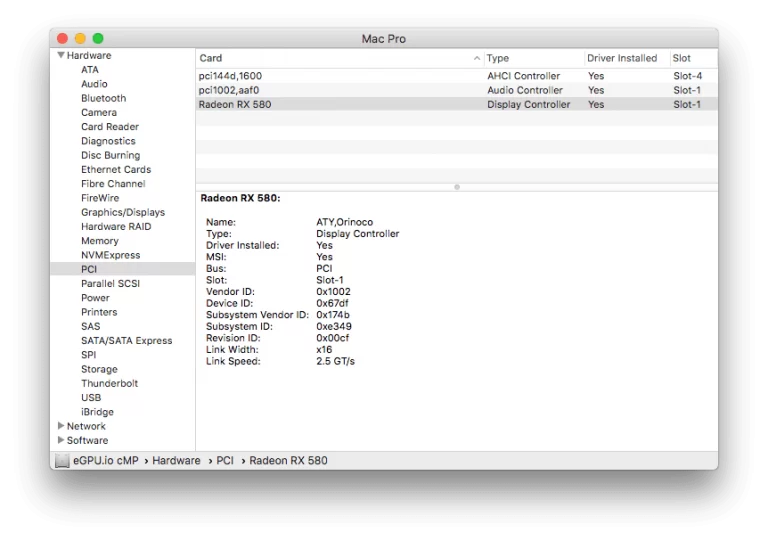Click the computer icon in path bar

[x=62, y=460]
